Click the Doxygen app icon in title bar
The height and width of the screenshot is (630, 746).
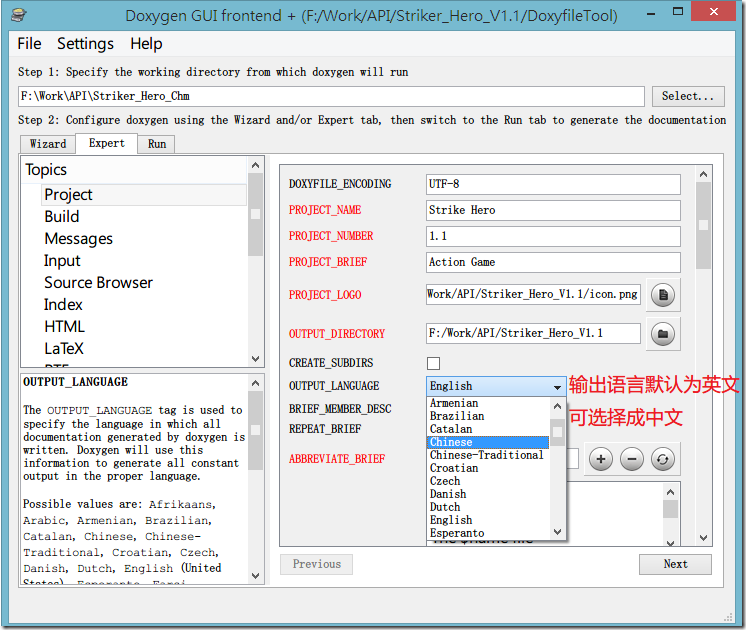point(19,15)
